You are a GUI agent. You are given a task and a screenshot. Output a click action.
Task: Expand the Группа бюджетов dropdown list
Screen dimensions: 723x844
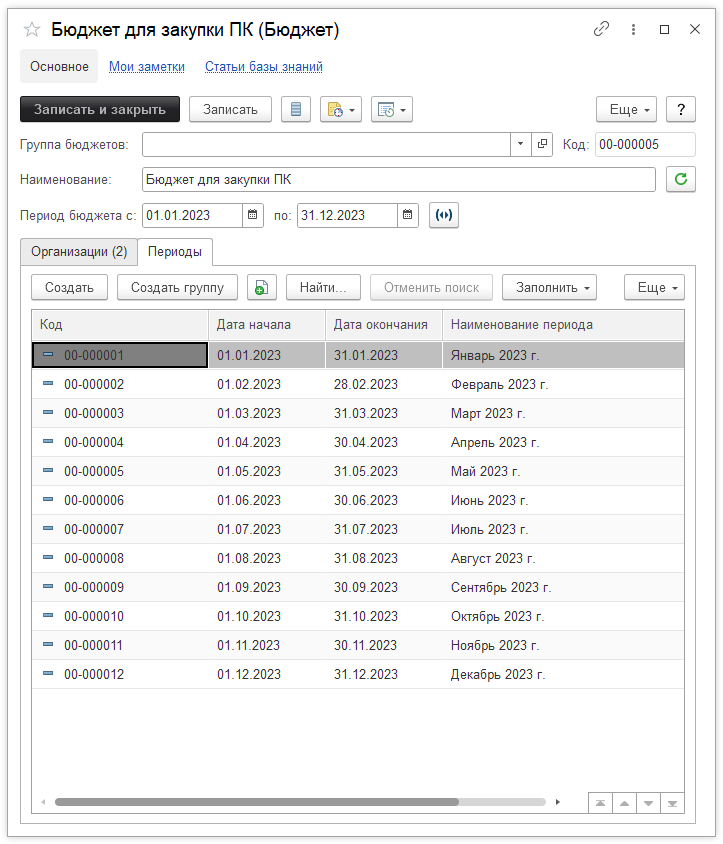520,145
